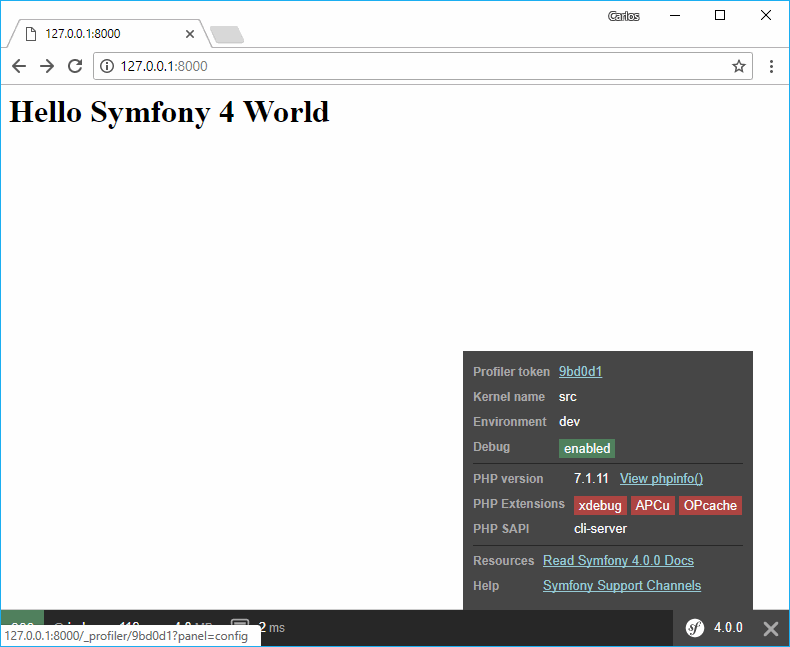Bookmark this page with the star icon
The image size is (790, 647).
pyautogui.click(x=739, y=66)
